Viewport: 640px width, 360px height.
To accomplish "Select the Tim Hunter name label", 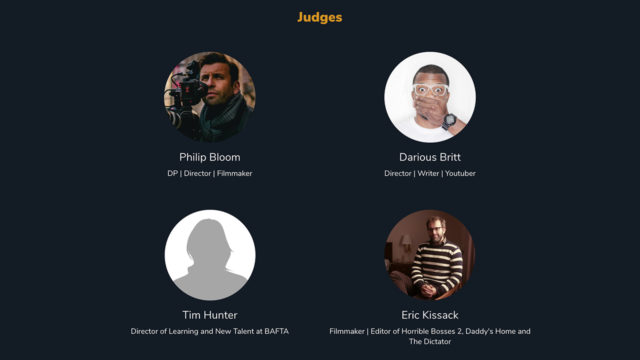I will 210,315.
